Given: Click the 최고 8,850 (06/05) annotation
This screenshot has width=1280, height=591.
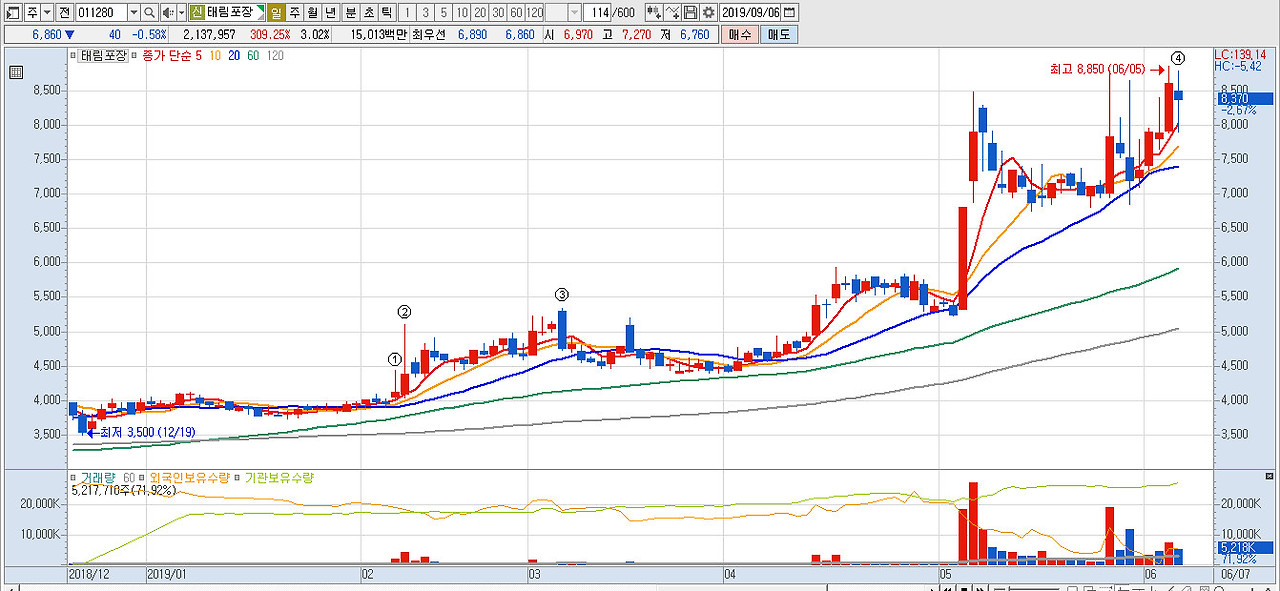Looking at the screenshot, I should click(x=1097, y=70).
